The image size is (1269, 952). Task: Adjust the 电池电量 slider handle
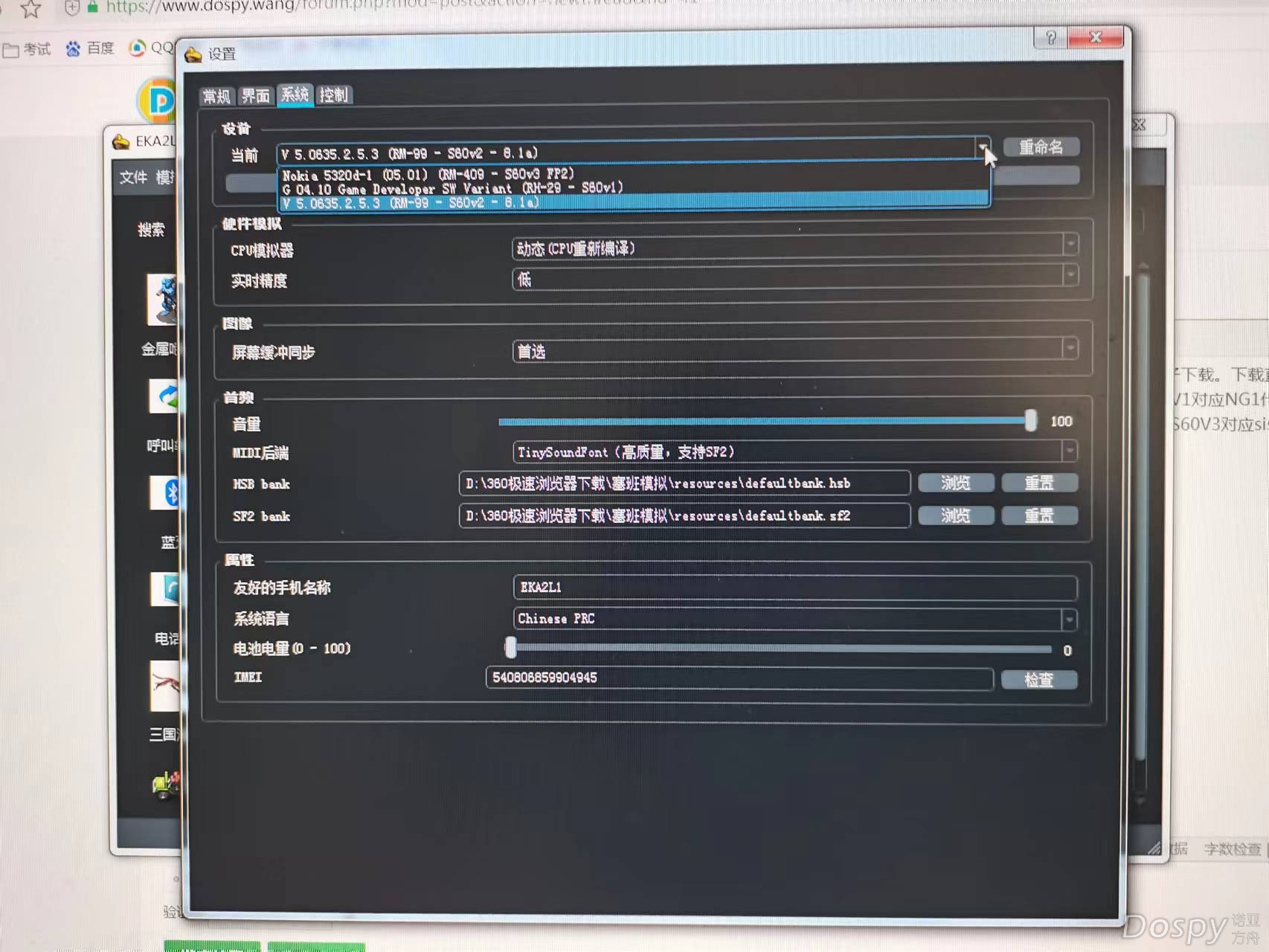pos(510,647)
